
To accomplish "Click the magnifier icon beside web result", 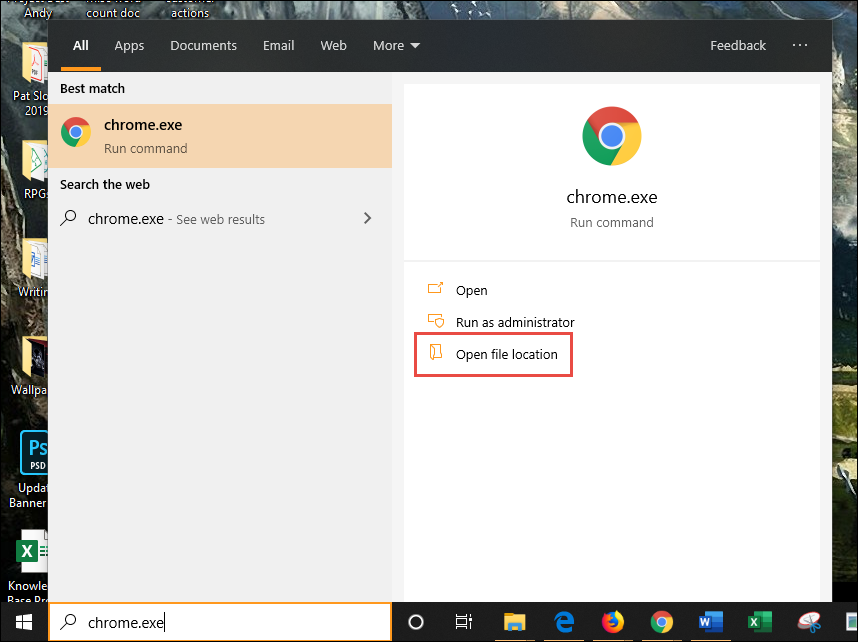I will pos(68,218).
